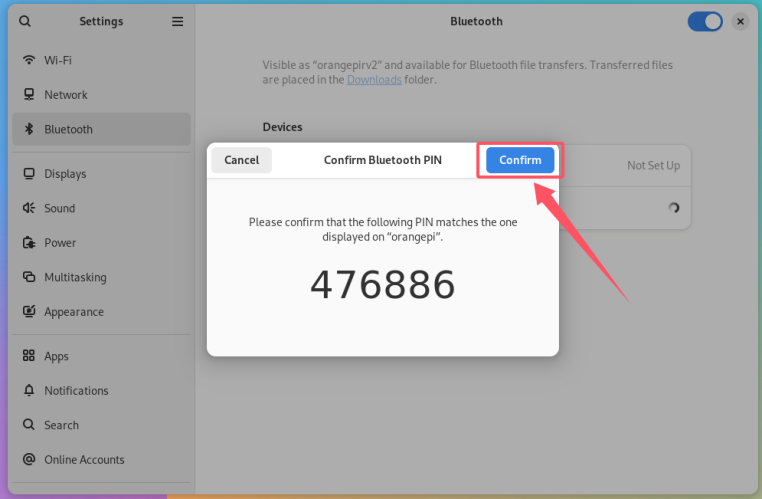Click the Devices section heading
Image resolution: width=762 pixels, height=499 pixels.
pos(282,127)
